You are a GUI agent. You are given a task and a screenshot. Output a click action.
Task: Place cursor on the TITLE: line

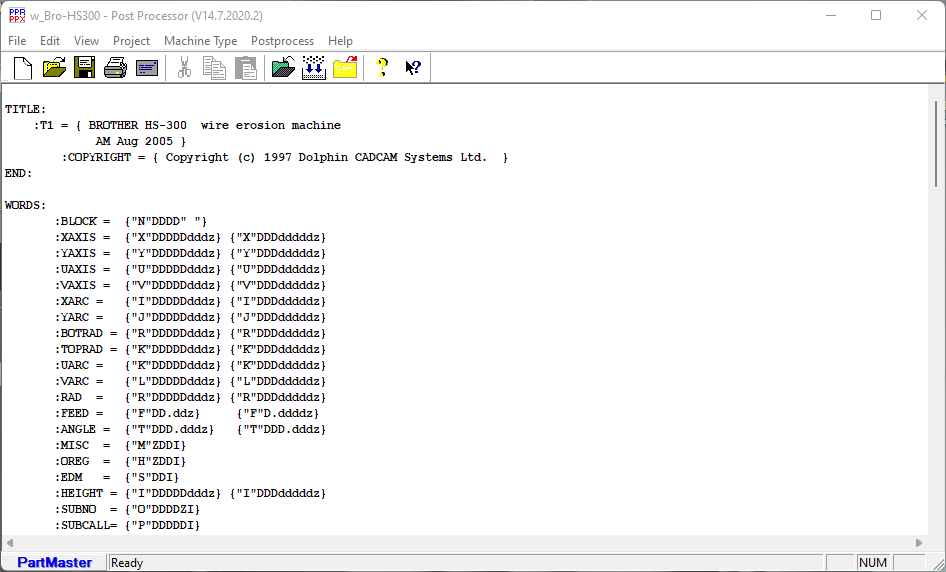point(25,109)
